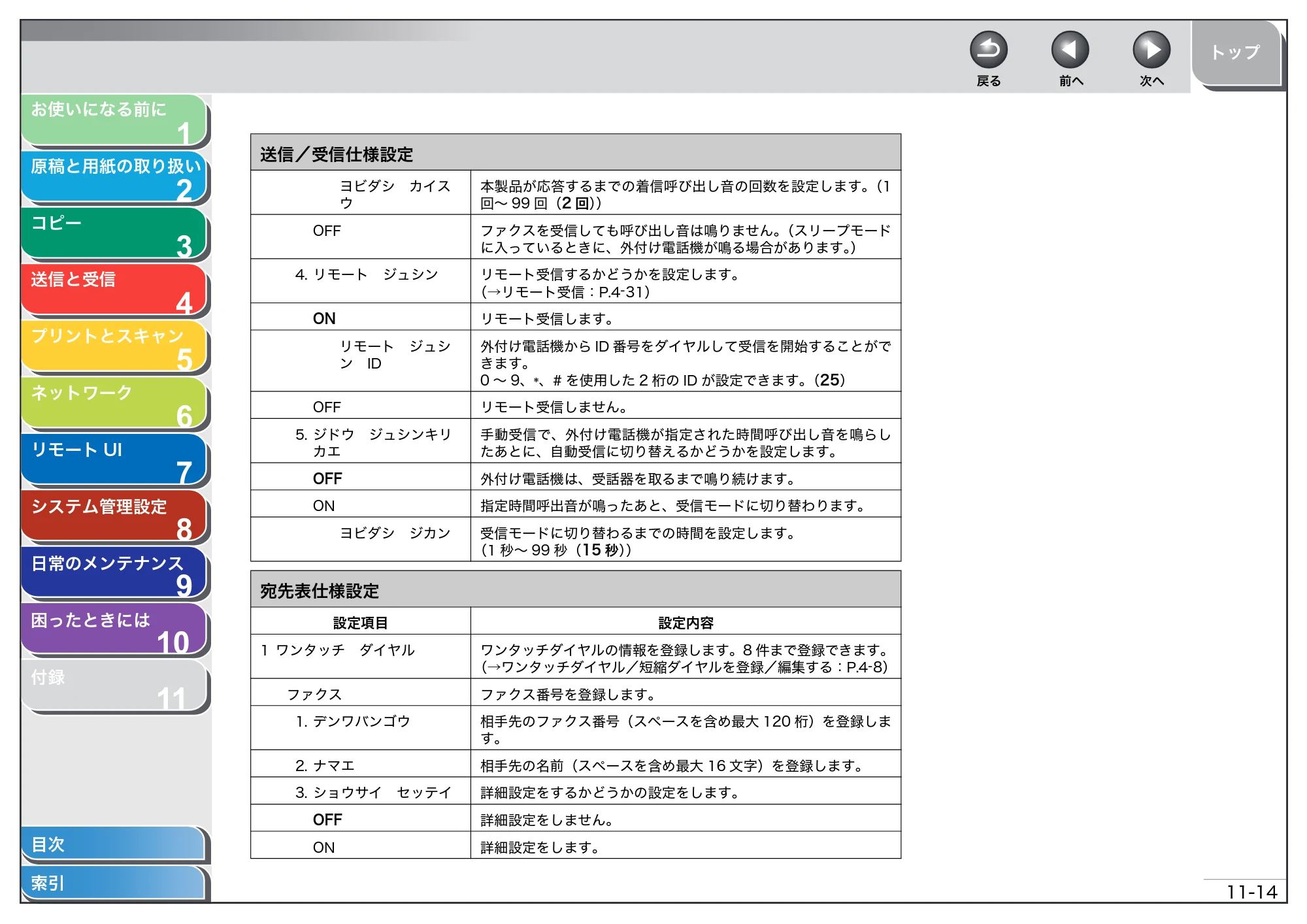1307x924 pixels.
Task: Click the 1. デンワバンゴウ row label
Action: [x=353, y=721]
